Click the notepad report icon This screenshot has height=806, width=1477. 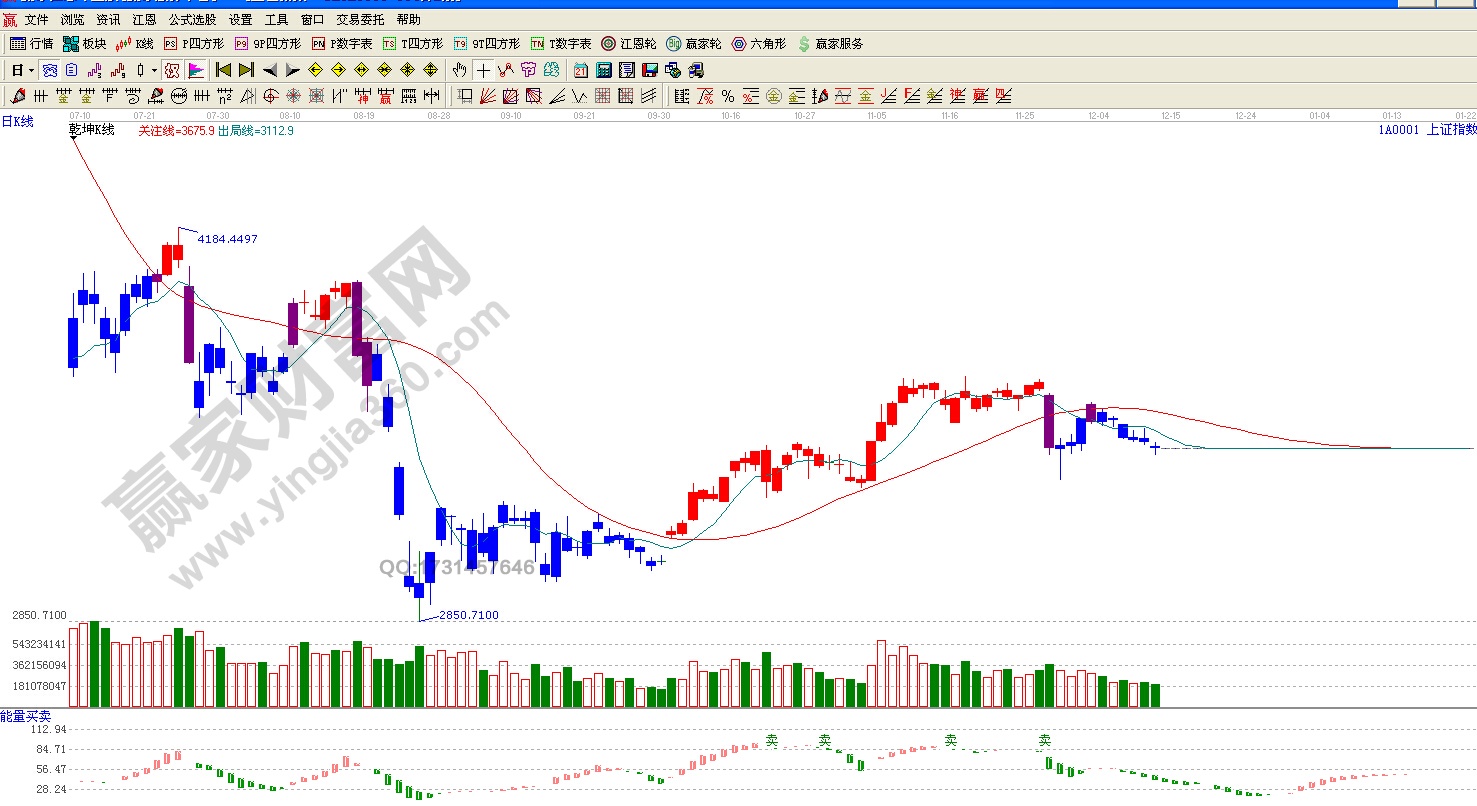point(627,70)
